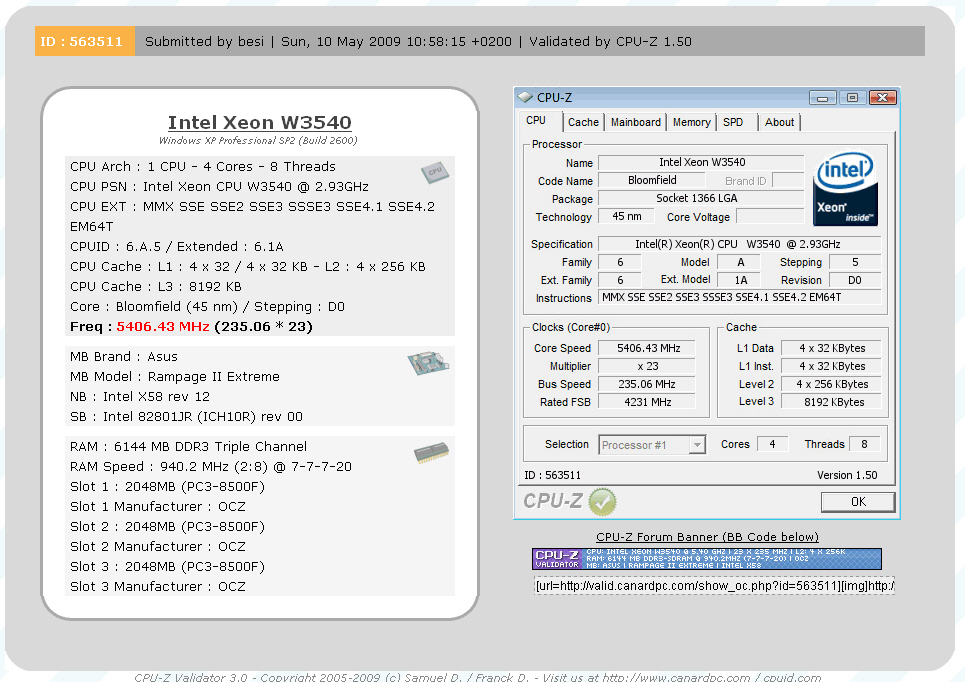Click the Intel Xeon W3540 heading link
This screenshot has height=682, width=965.
click(259, 123)
